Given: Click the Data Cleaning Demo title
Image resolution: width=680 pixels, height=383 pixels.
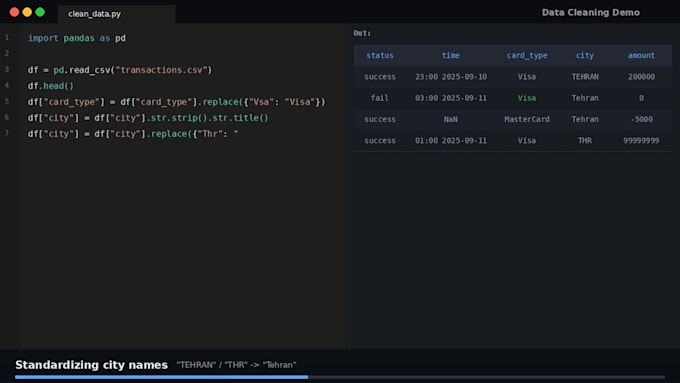Looking at the screenshot, I should tap(591, 13).
